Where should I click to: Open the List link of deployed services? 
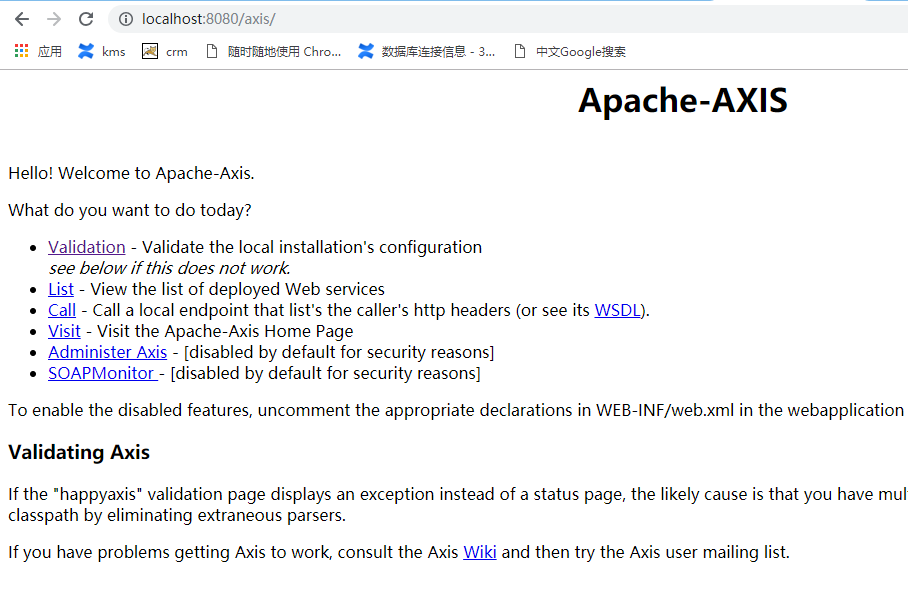pos(61,289)
